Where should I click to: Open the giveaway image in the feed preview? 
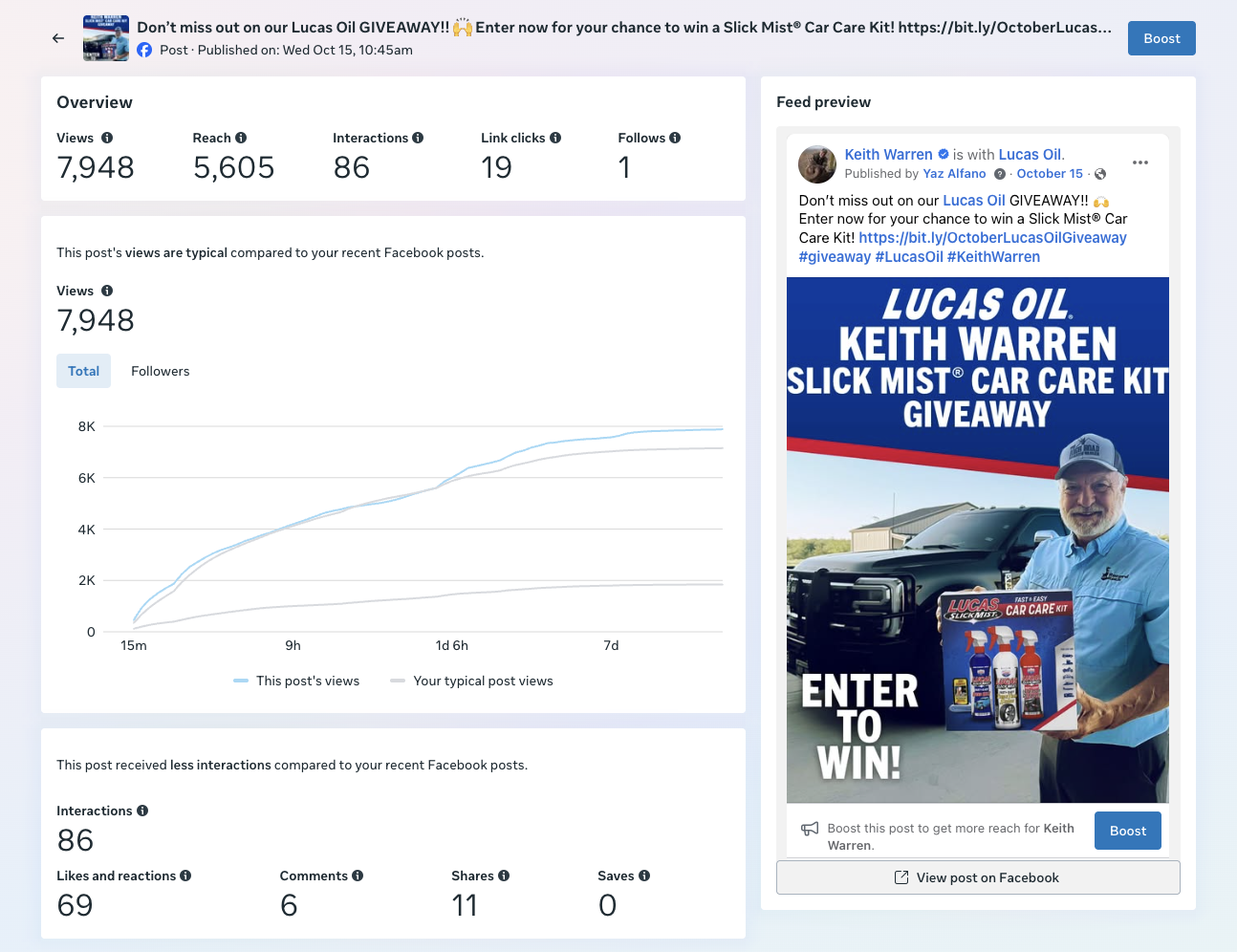[x=978, y=540]
